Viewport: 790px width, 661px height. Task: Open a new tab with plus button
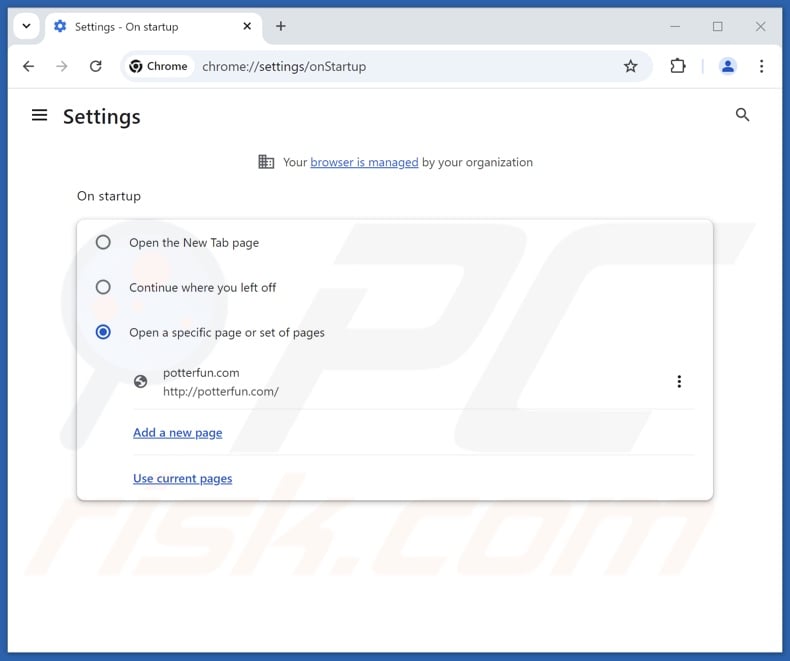[281, 26]
